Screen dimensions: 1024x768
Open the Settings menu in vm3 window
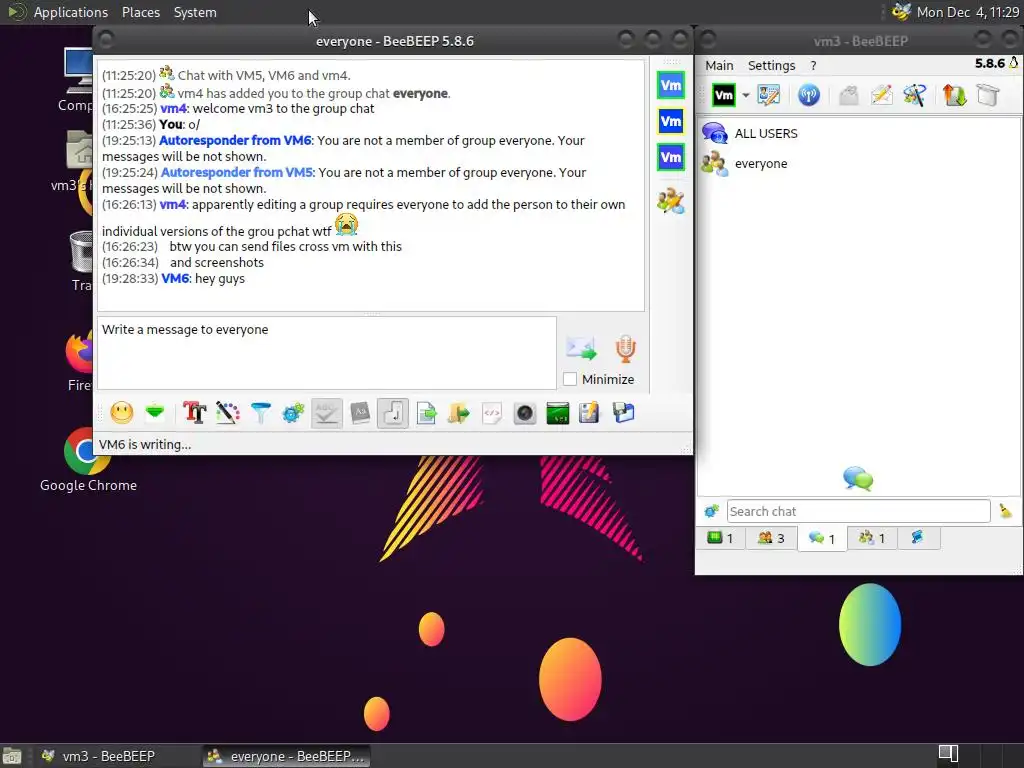tap(771, 65)
